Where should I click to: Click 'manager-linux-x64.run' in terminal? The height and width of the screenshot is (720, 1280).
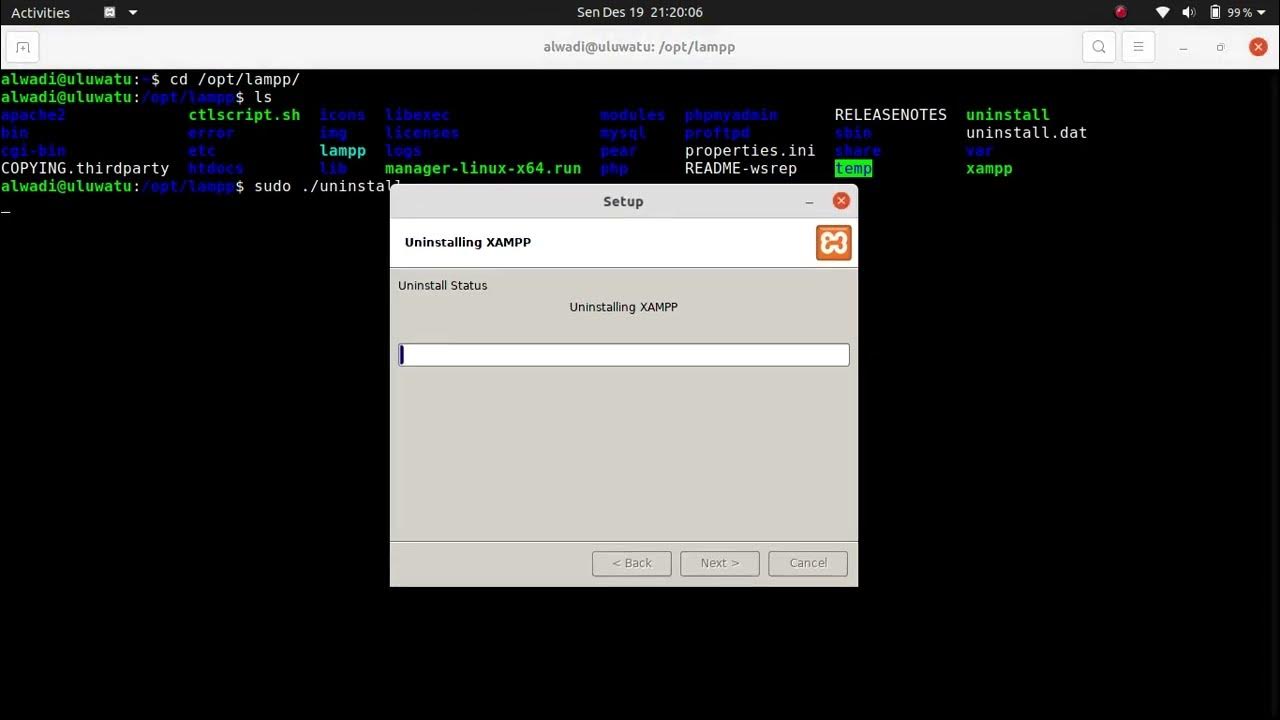click(x=483, y=168)
